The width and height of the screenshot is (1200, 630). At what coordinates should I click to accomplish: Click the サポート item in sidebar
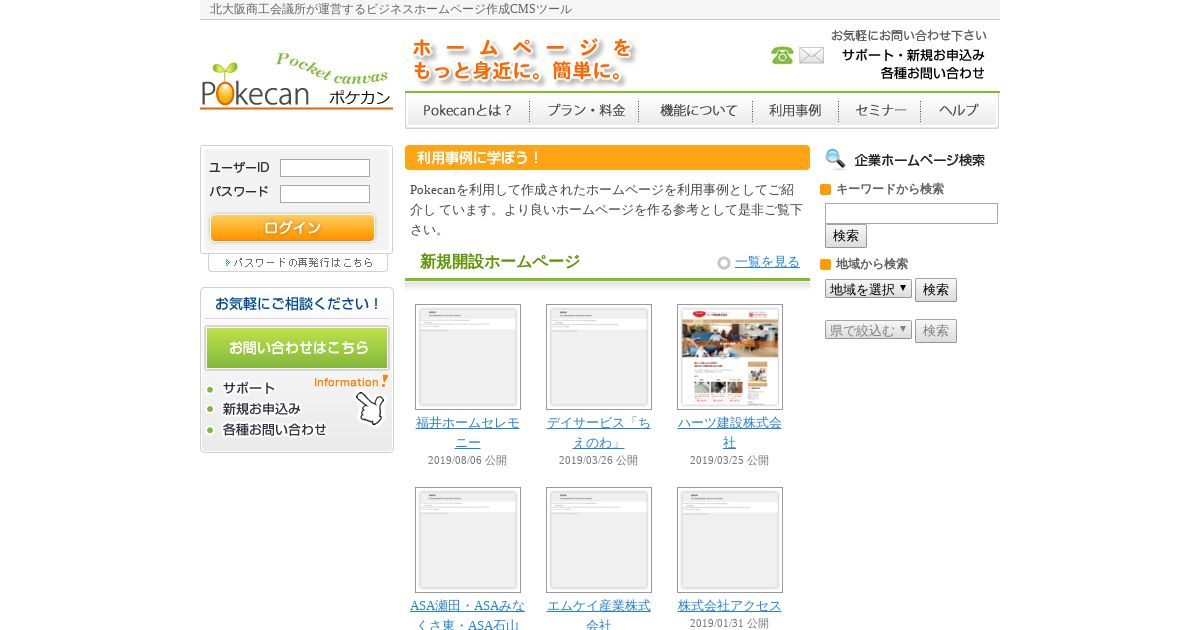tap(248, 388)
